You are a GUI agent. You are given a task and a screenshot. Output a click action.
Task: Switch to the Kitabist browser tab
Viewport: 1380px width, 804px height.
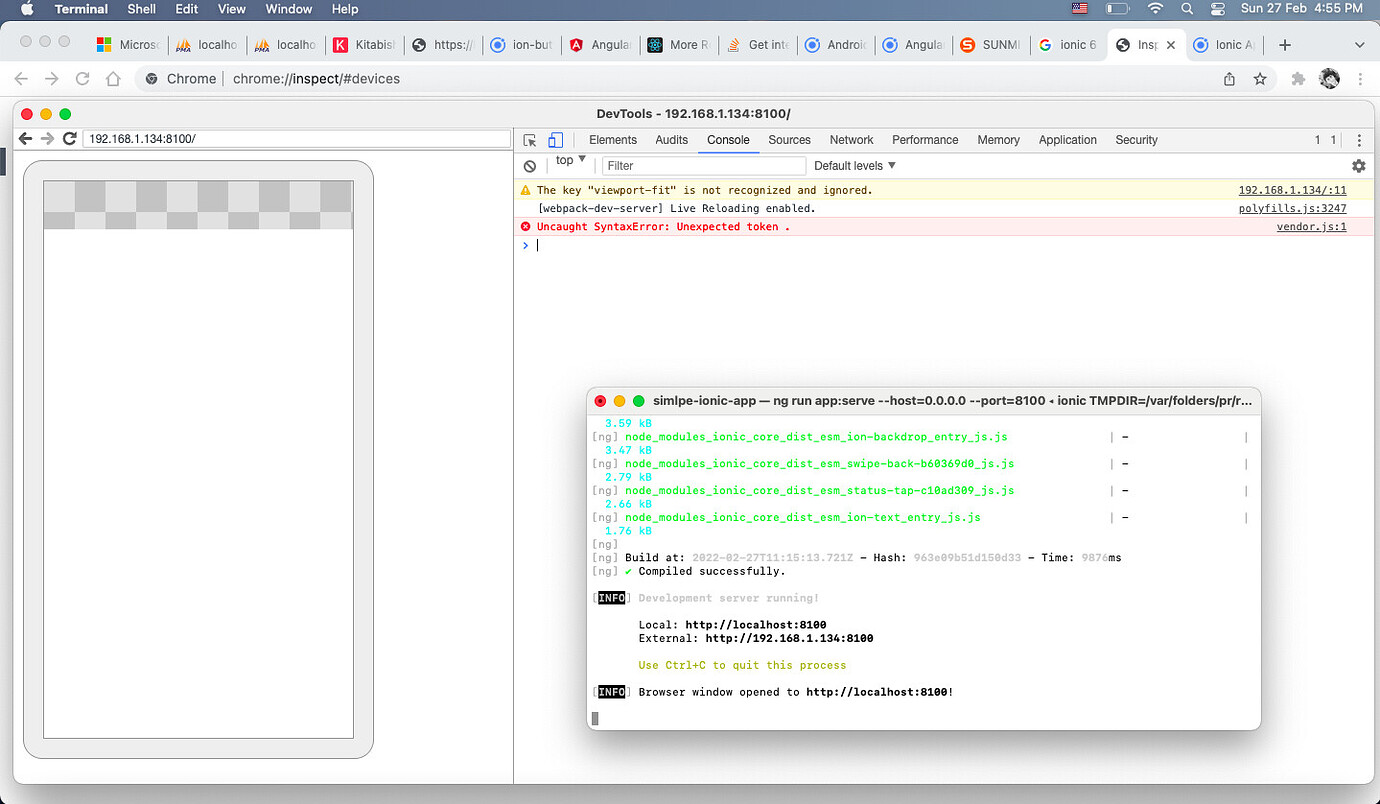coord(364,45)
